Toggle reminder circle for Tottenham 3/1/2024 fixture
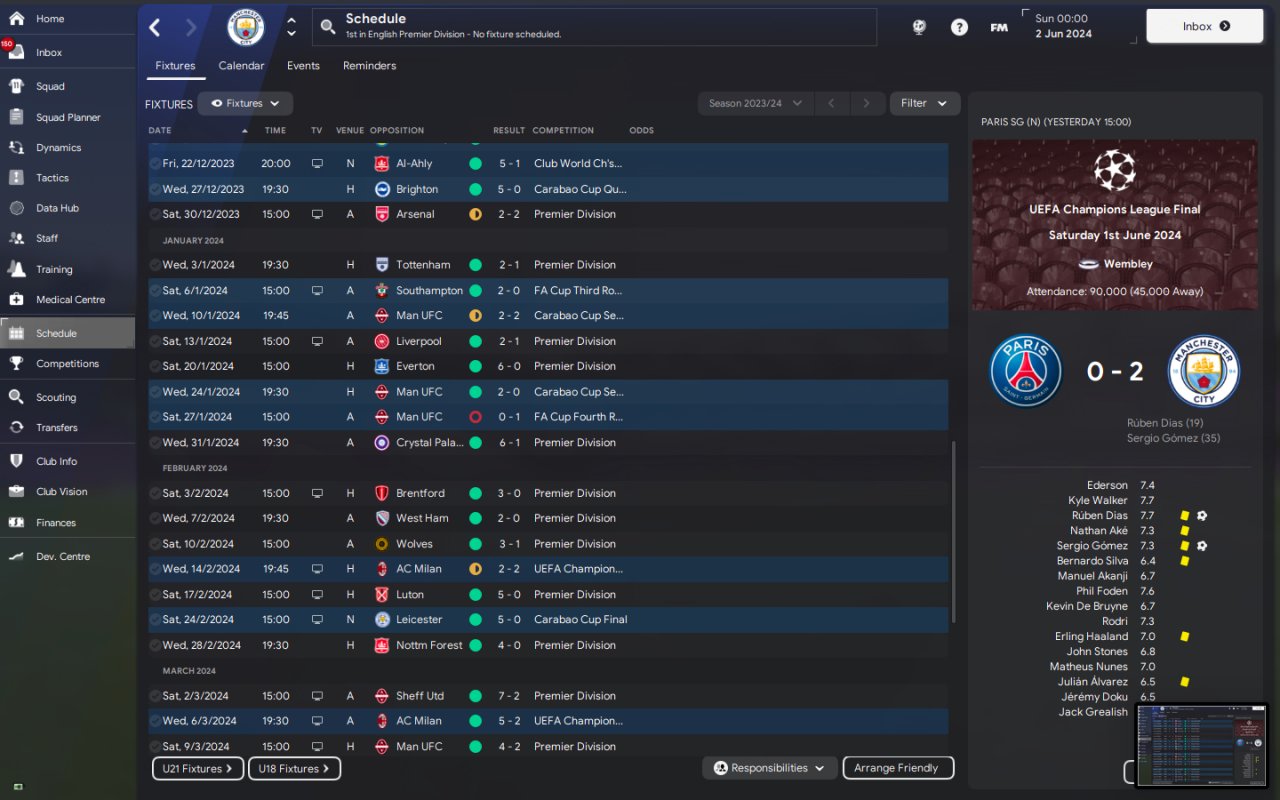 click(155, 265)
